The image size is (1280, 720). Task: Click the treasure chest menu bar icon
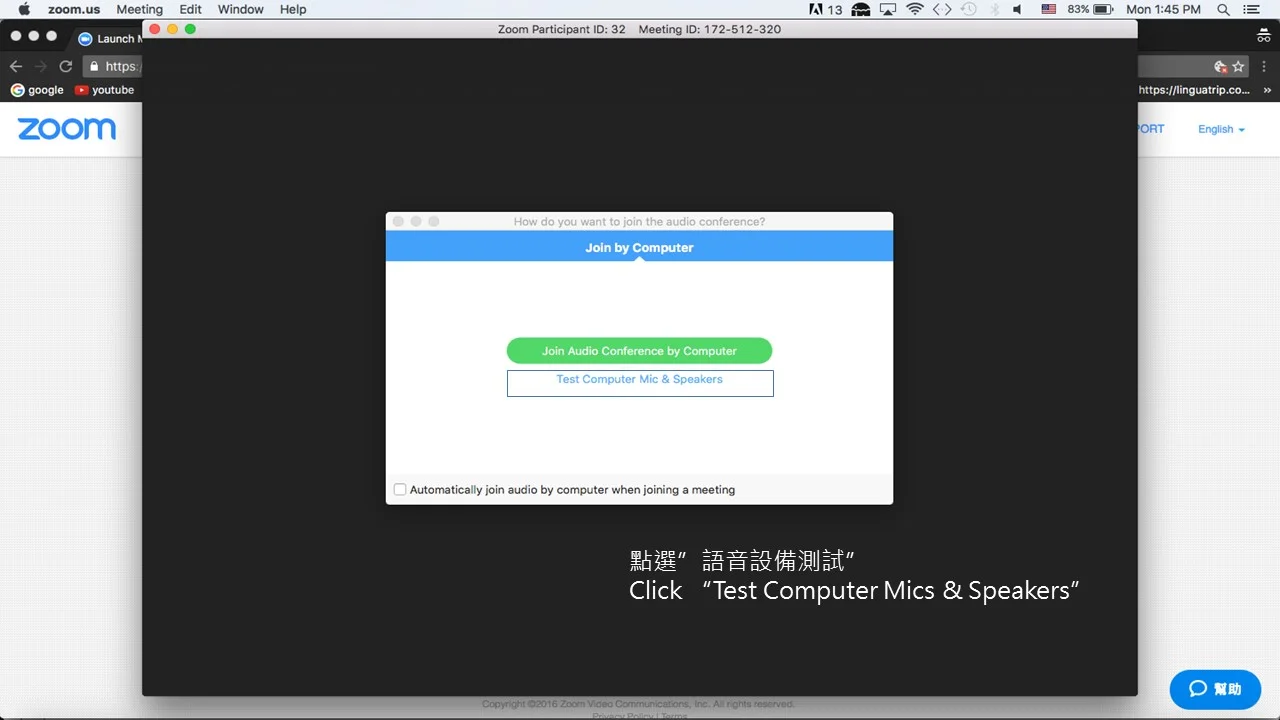click(861, 9)
